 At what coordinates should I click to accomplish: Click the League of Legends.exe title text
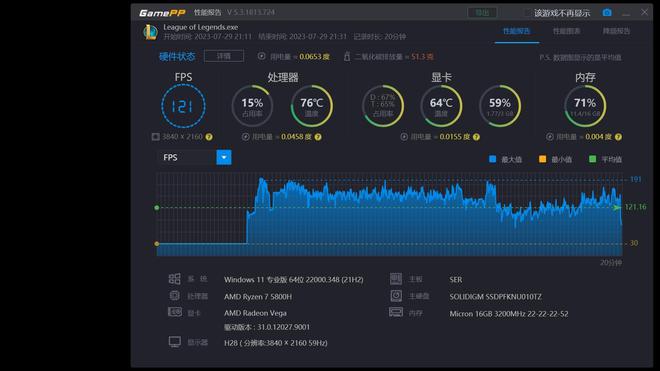coord(201,27)
